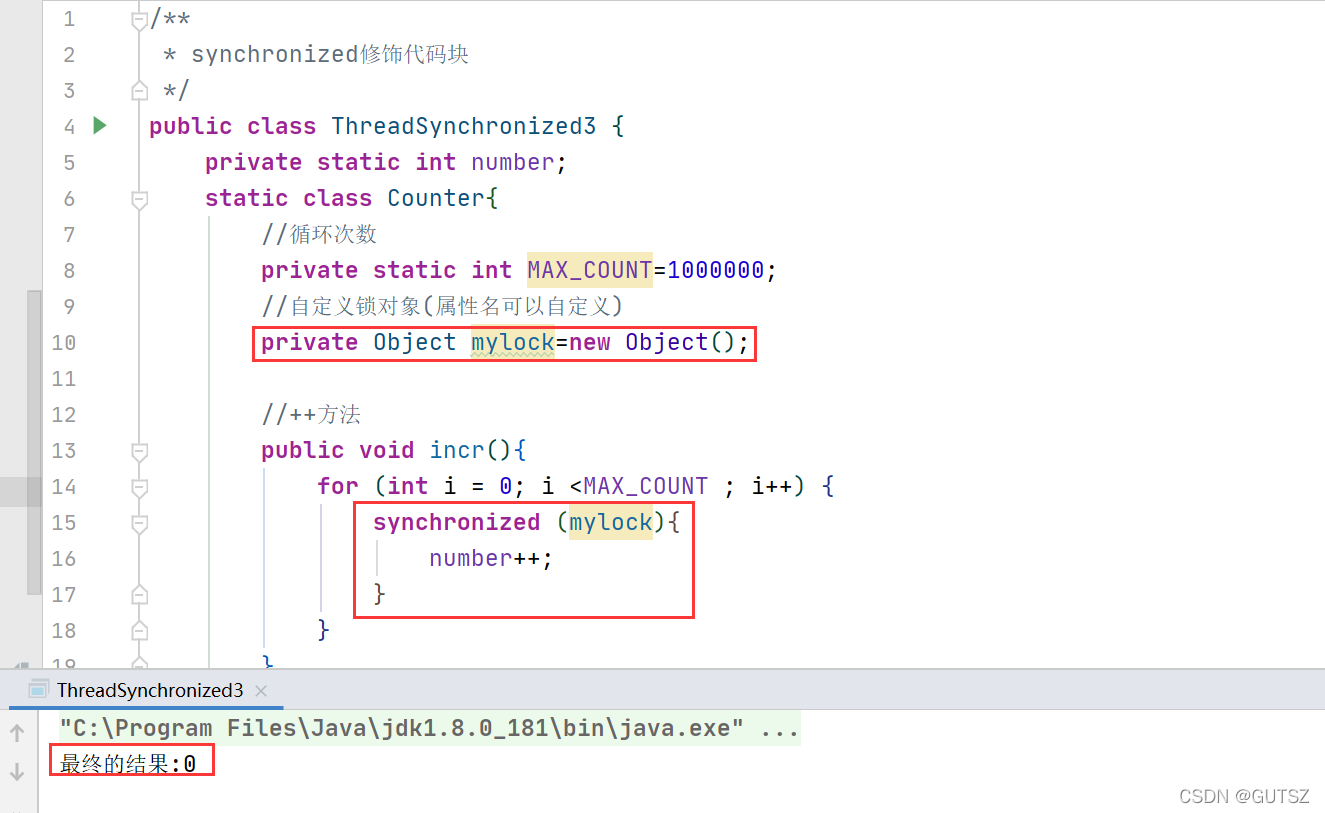1325x813 pixels.
Task: Click the 'Counter' class name
Action: 436,199
